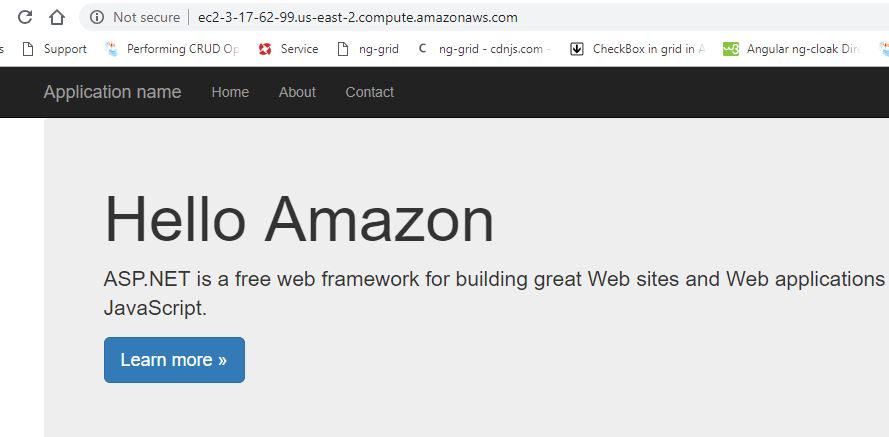Open the Service bookmark red icon
Image resolution: width=889 pixels, height=437 pixels.
265,49
